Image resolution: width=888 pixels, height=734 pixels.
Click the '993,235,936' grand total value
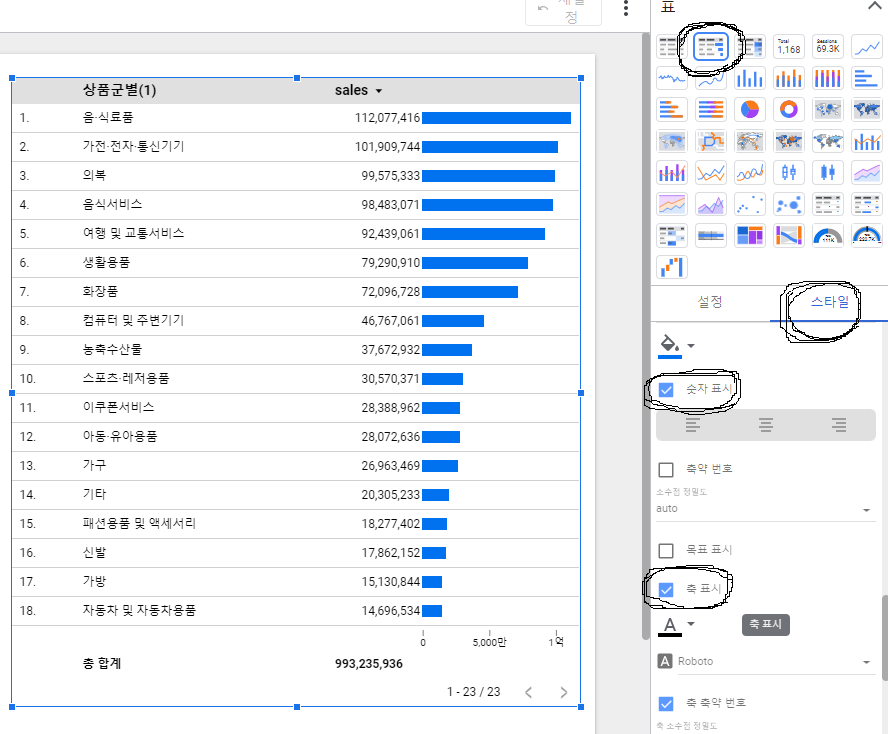click(369, 664)
